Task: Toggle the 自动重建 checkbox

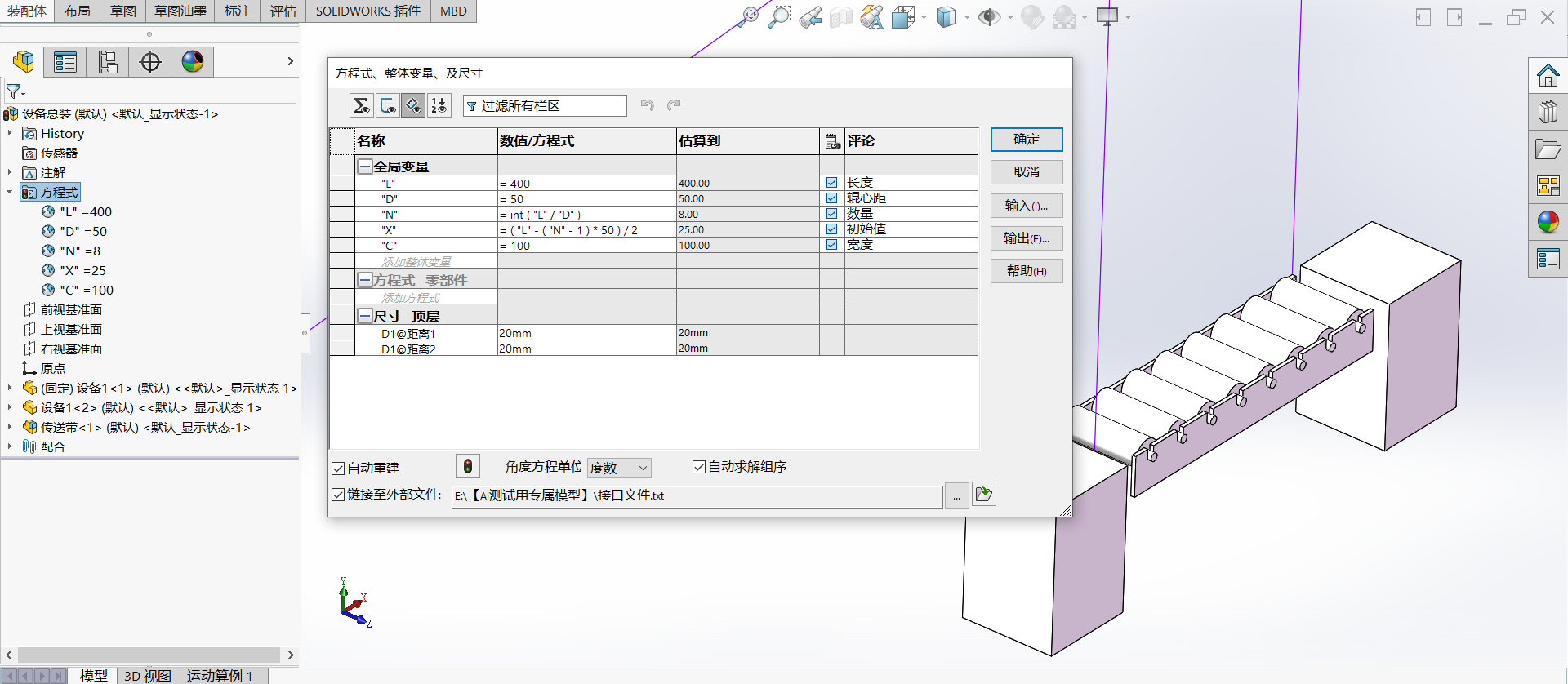Action: (338, 469)
